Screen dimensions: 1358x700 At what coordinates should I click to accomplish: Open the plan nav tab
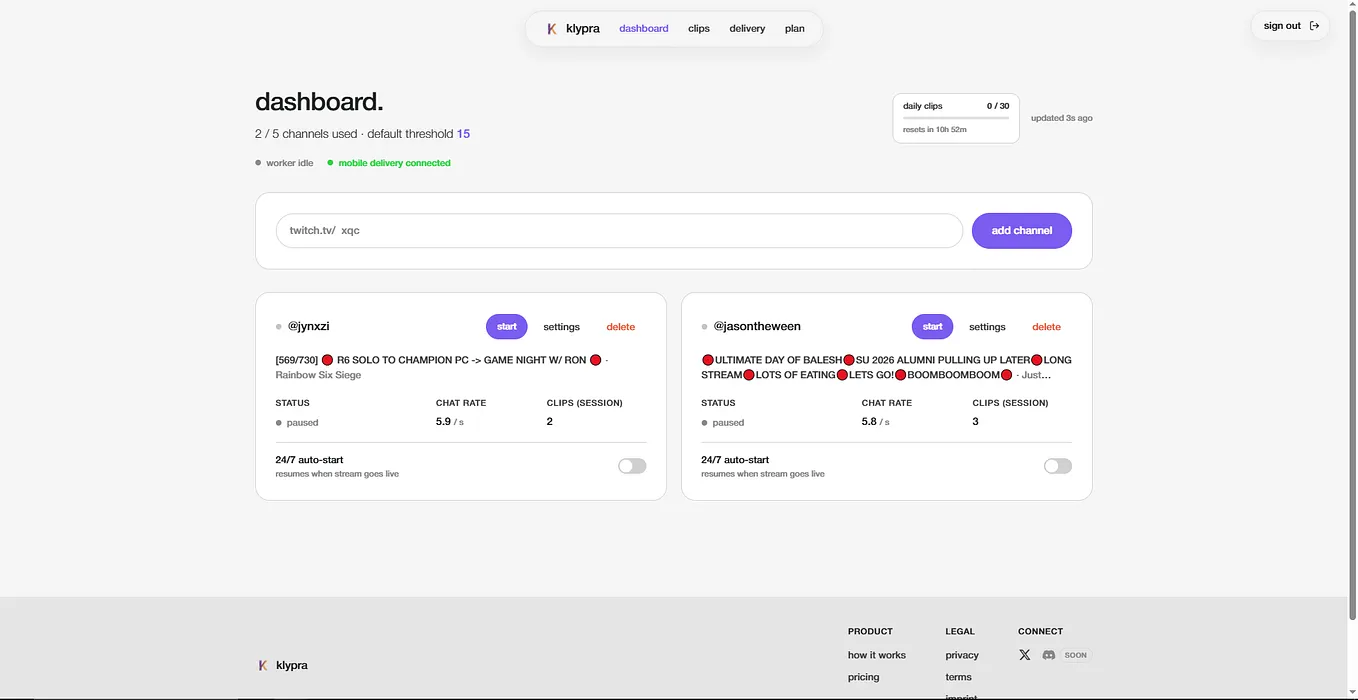coord(795,29)
